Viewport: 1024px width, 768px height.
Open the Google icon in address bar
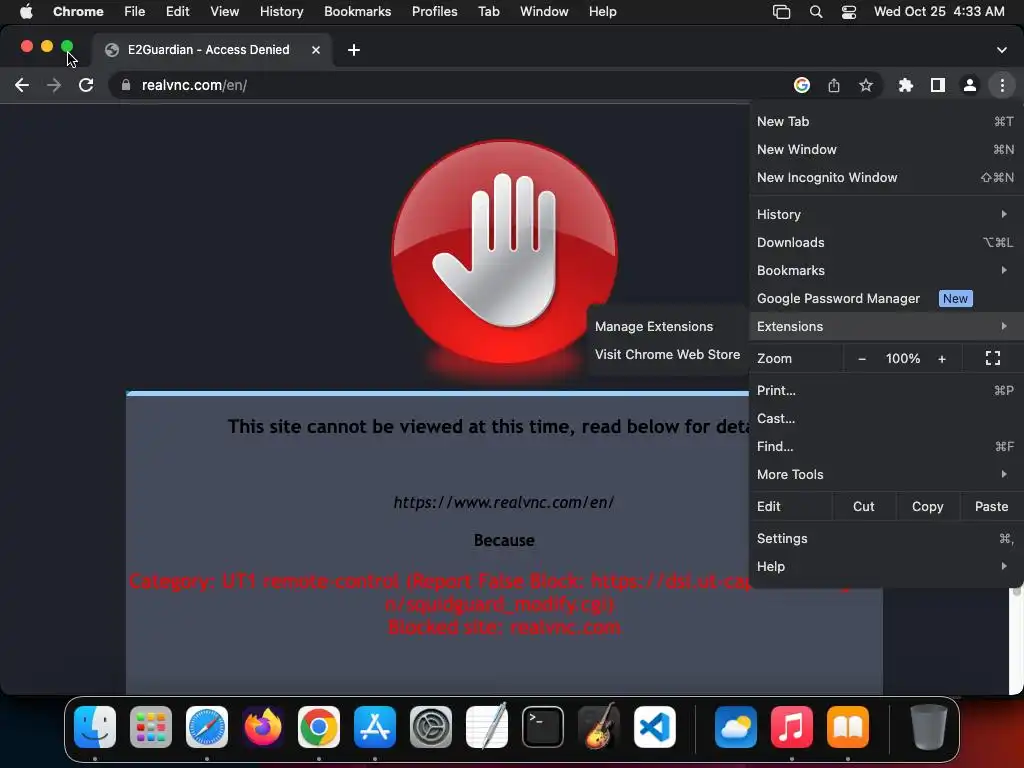coord(802,85)
